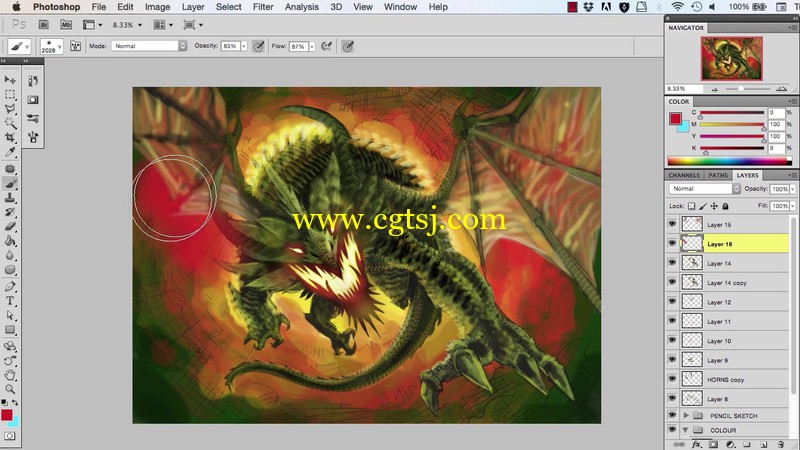Screen dimensions: 800x450
Task: Switch to the Channels tab
Action: point(684,175)
